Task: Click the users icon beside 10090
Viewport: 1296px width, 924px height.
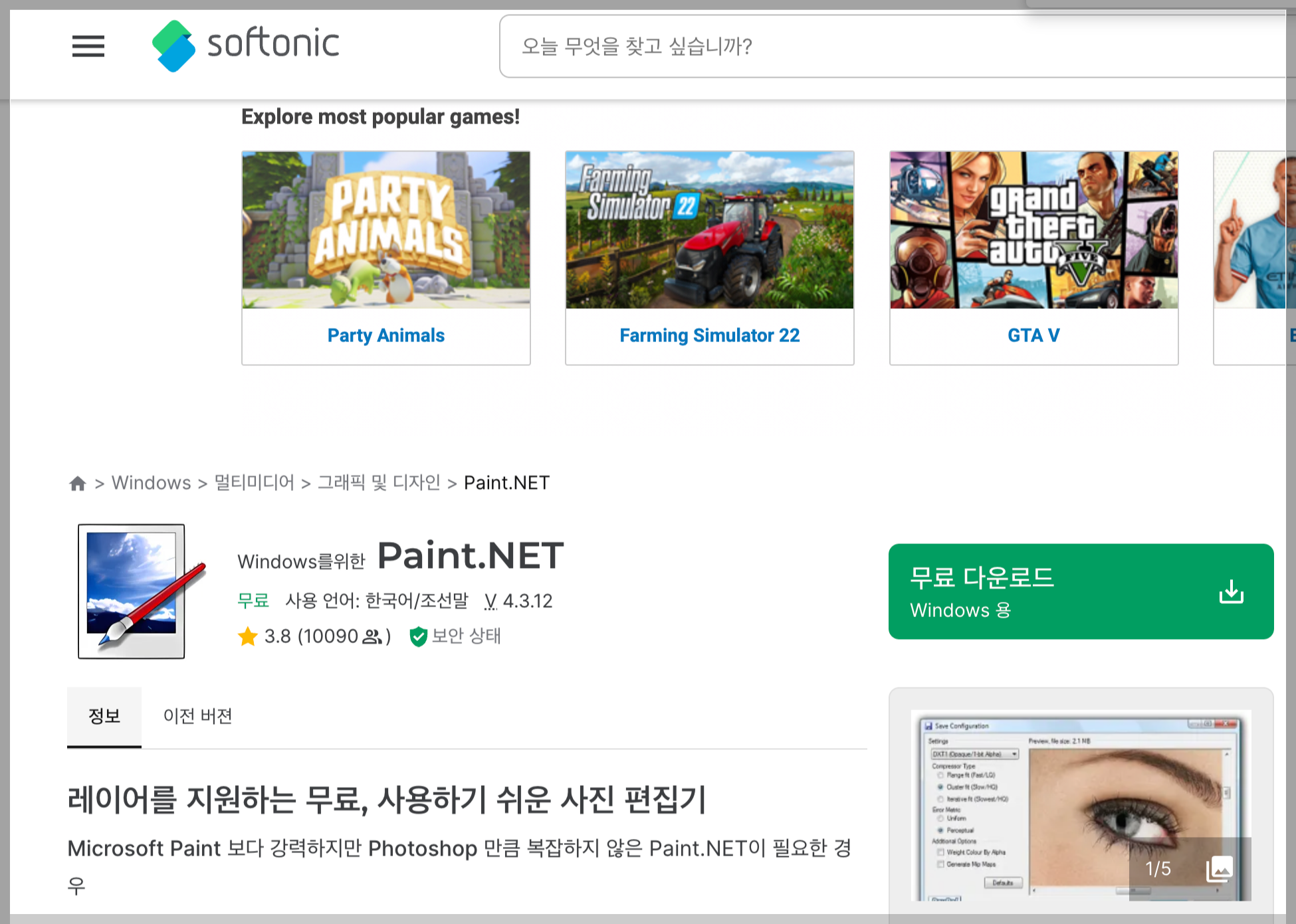Action: click(372, 637)
